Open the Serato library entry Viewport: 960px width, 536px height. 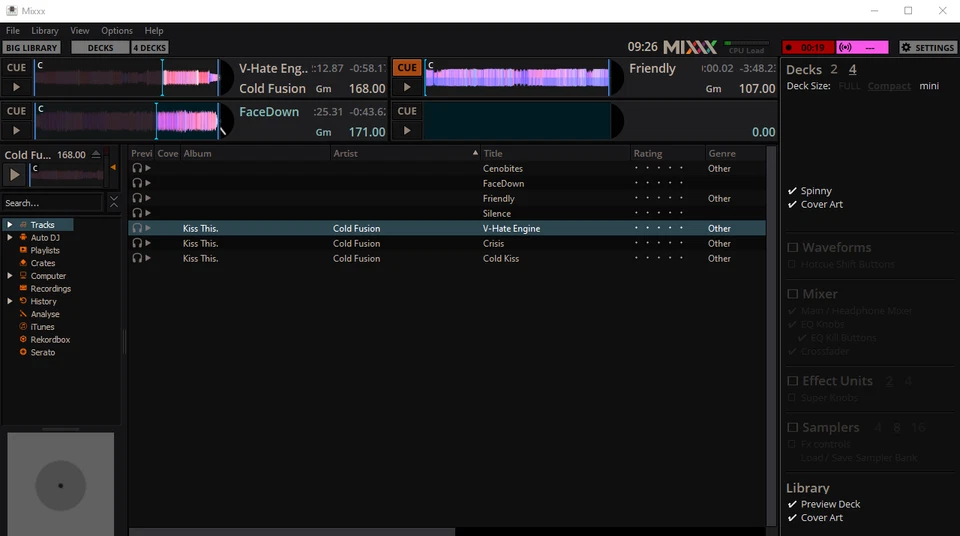[43, 352]
